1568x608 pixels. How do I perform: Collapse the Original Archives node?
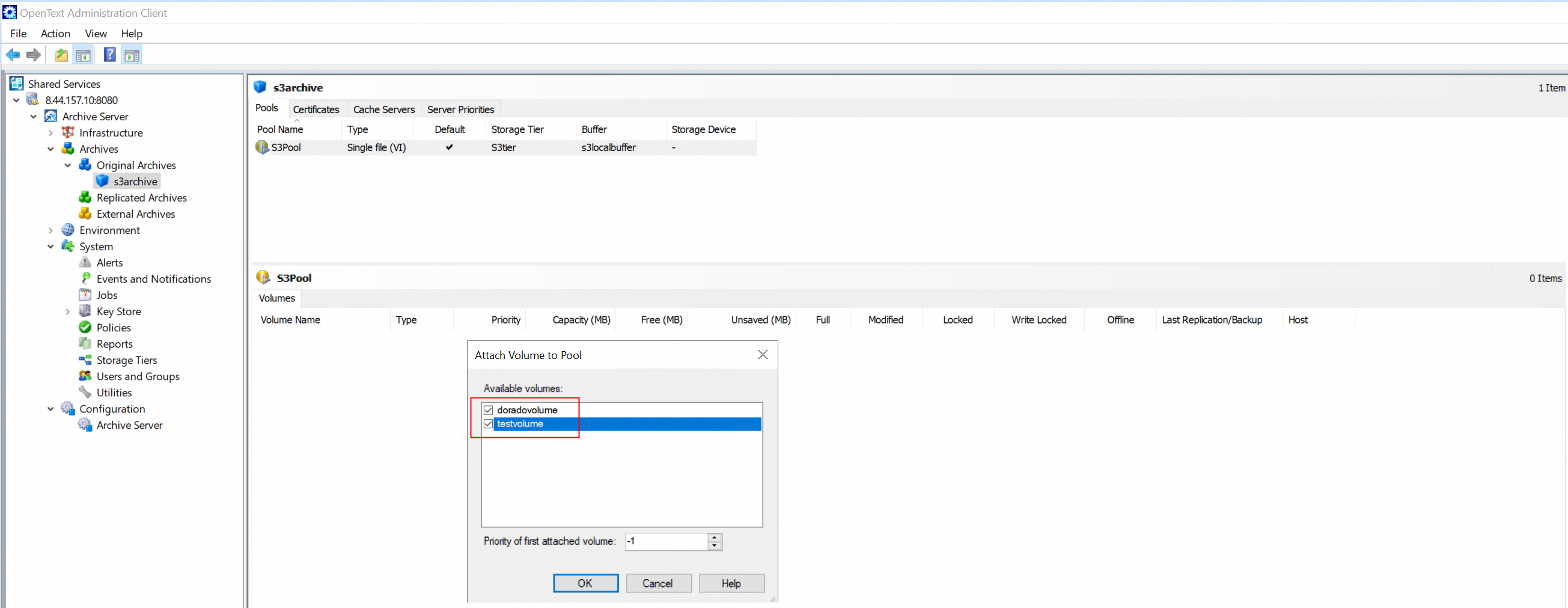[x=67, y=165]
